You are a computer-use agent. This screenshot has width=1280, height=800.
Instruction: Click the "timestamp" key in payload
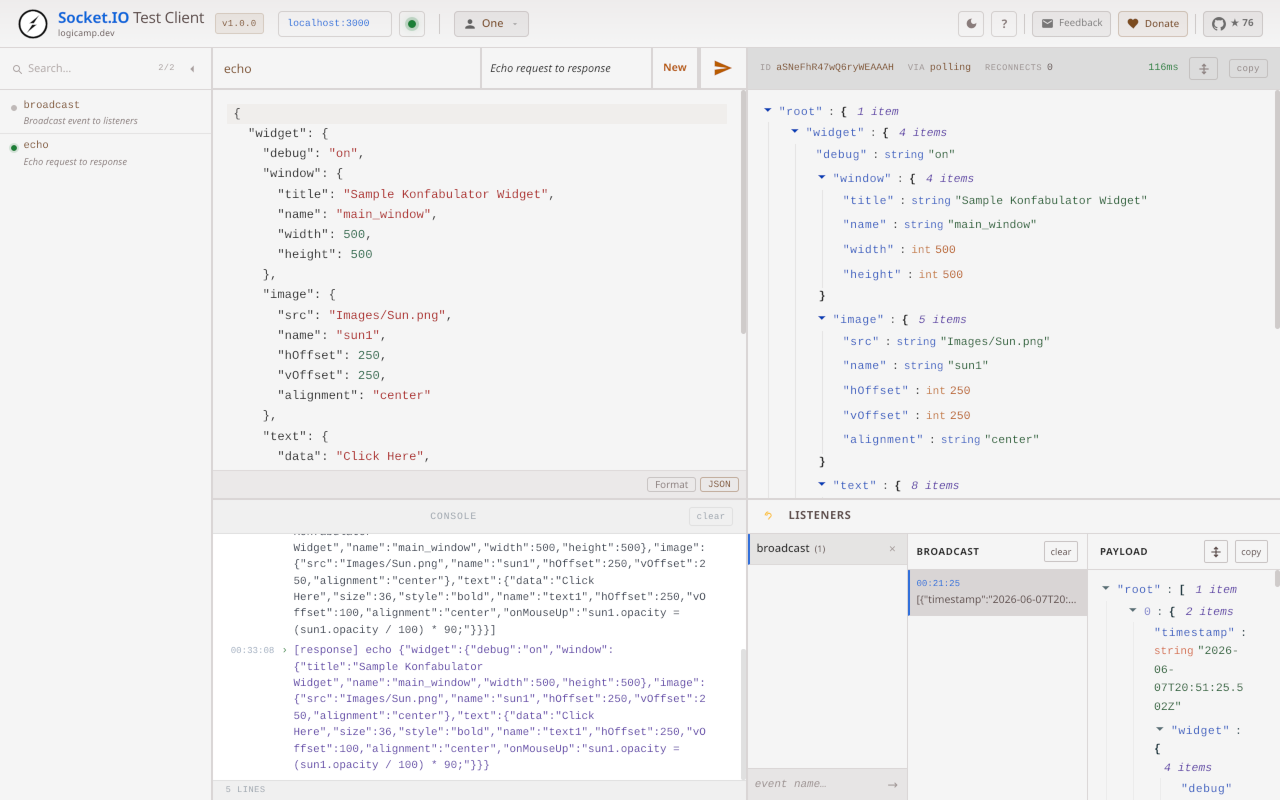(x=1194, y=632)
